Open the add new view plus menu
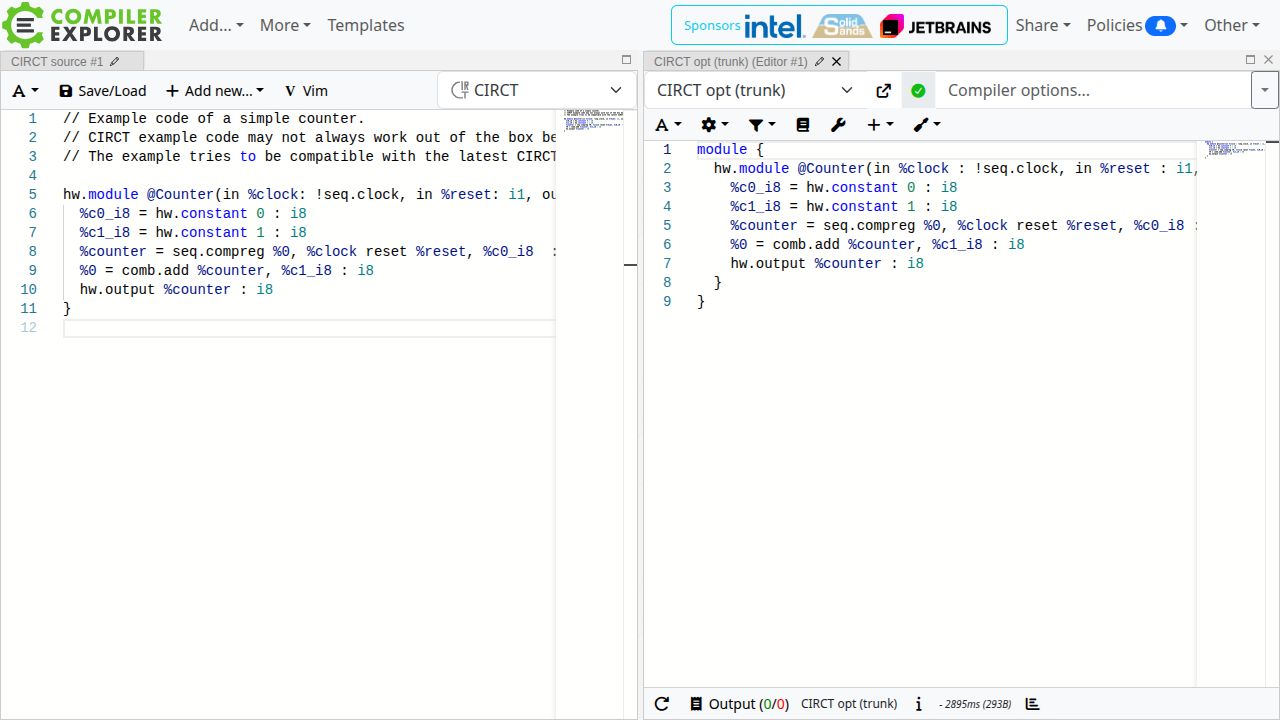Screen dimensions: 1280x720 point(880,125)
